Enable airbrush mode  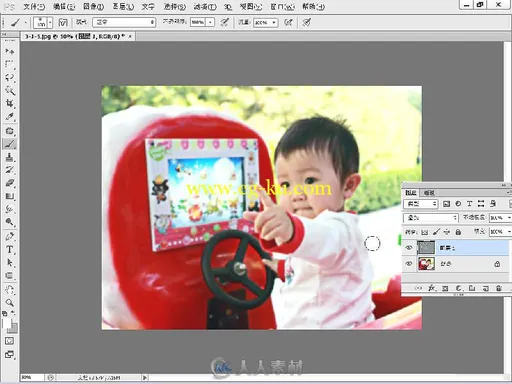pos(288,22)
